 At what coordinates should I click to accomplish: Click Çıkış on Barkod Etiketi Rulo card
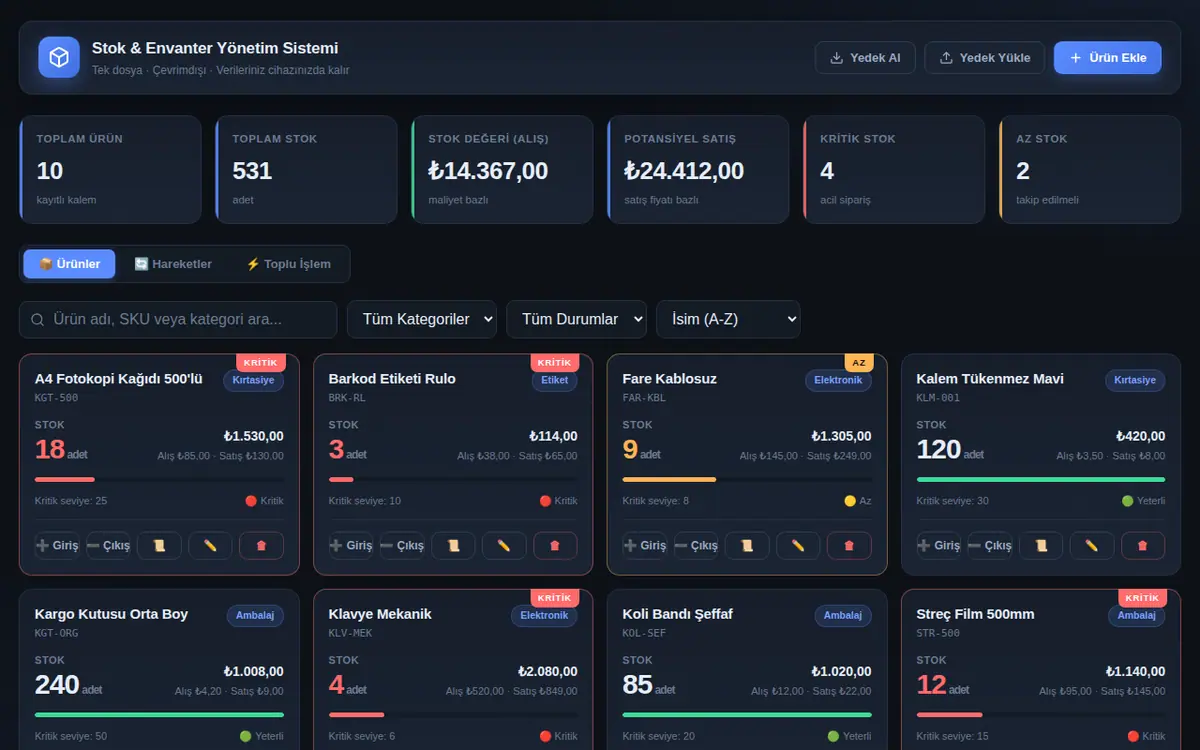402,545
